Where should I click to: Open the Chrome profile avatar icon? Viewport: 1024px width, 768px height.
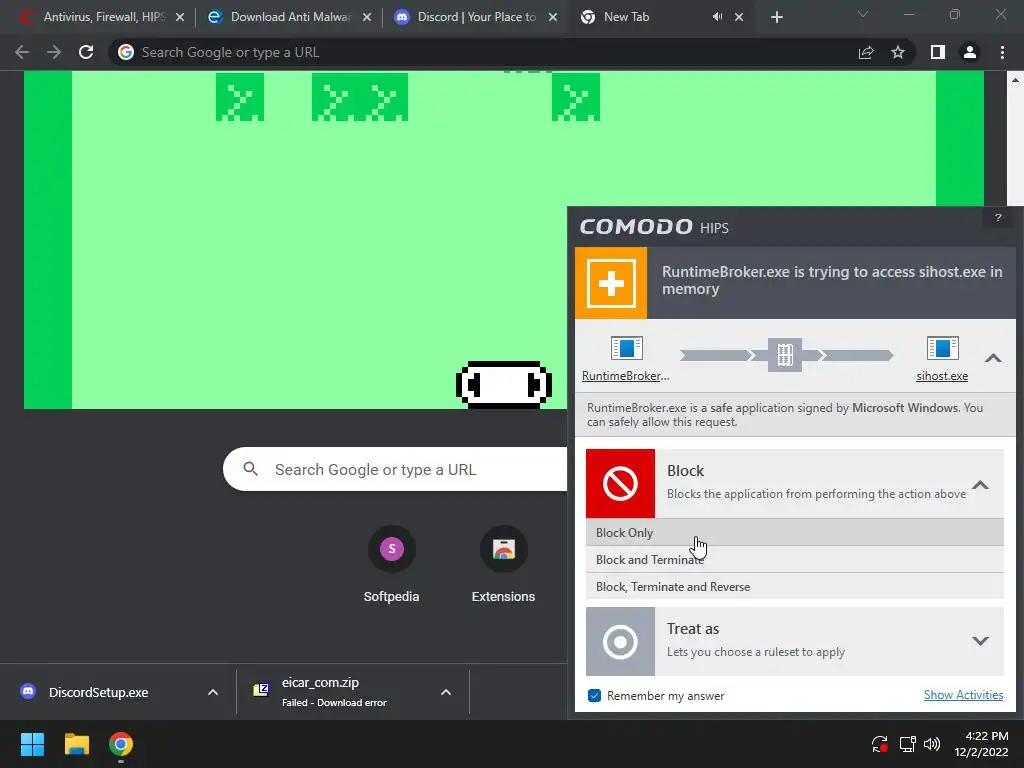pos(970,52)
